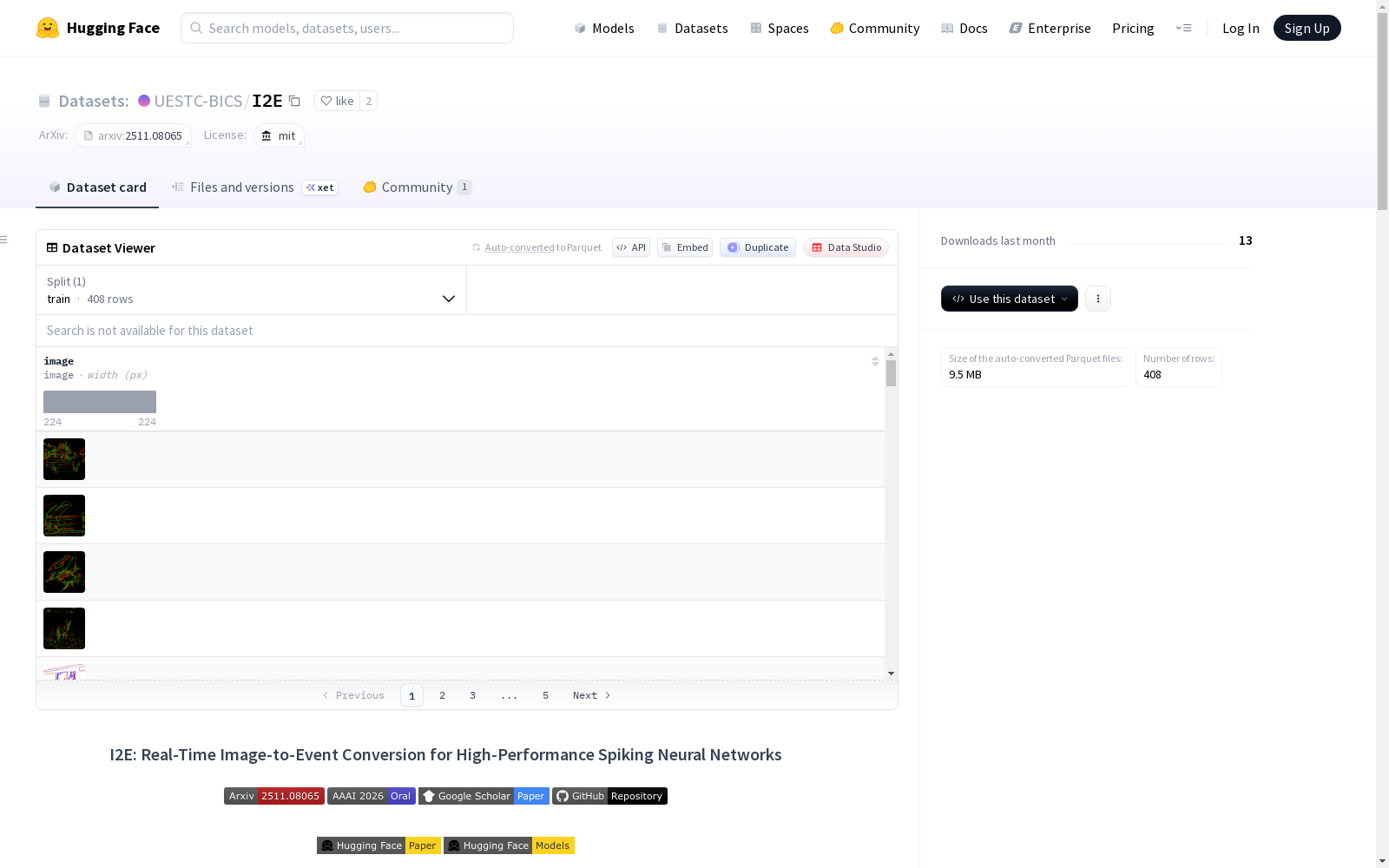This screenshot has width=1389, height=868.
Task: Click current page 1 button
Action: (x=411, y=695)
